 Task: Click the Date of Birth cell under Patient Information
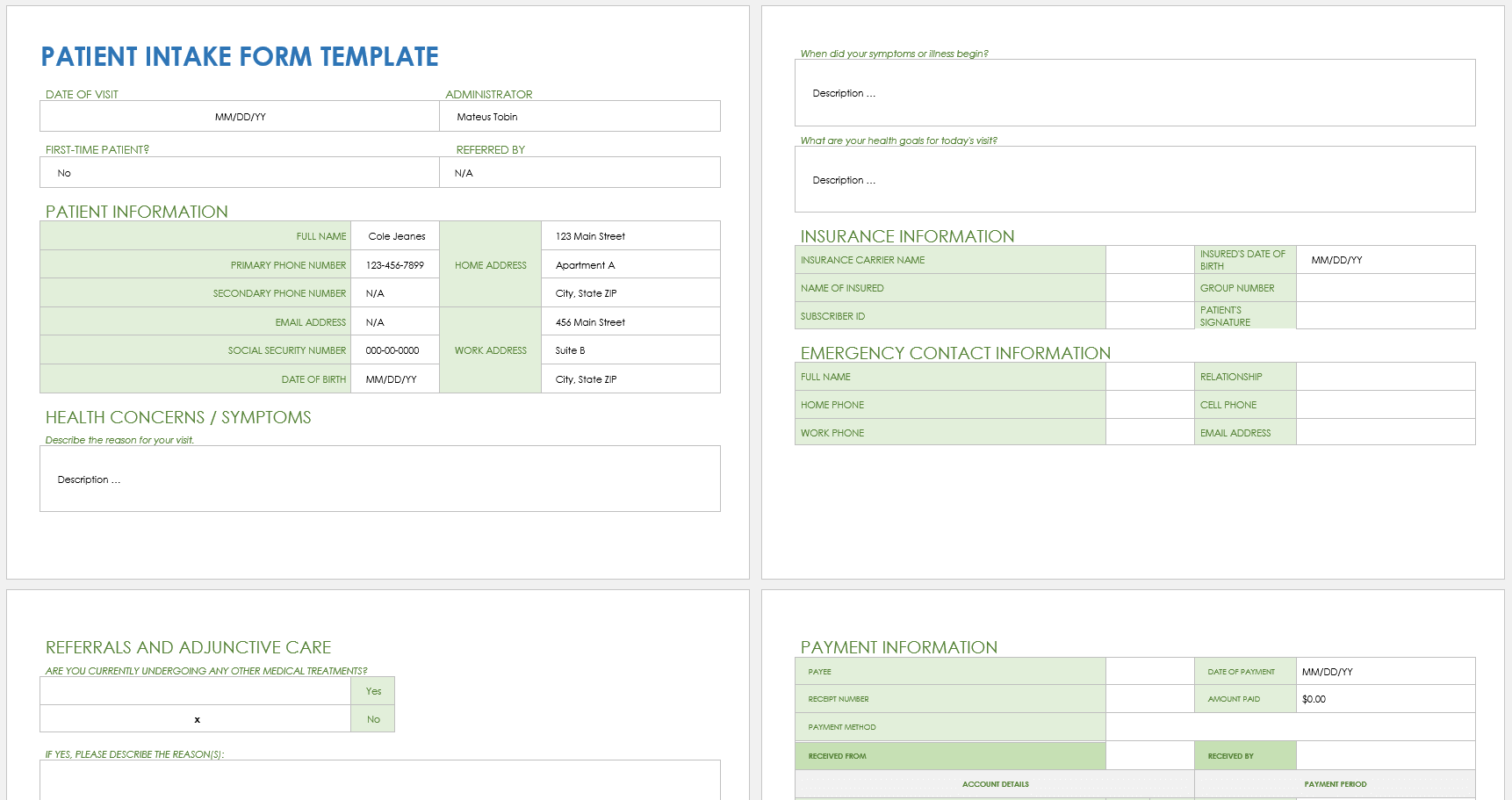coord(394,378)
